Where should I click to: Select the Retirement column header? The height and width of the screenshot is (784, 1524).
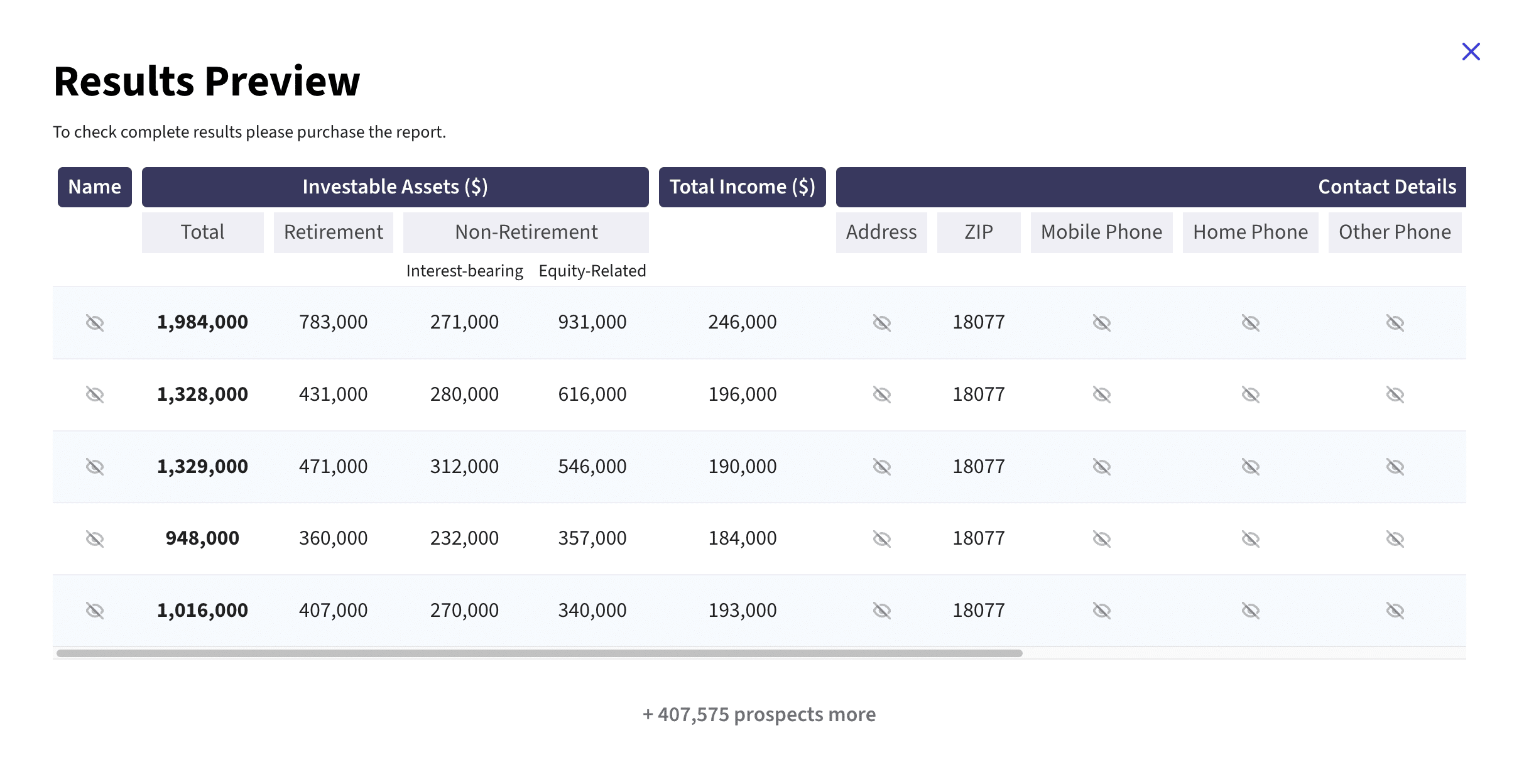click(334, 232)
